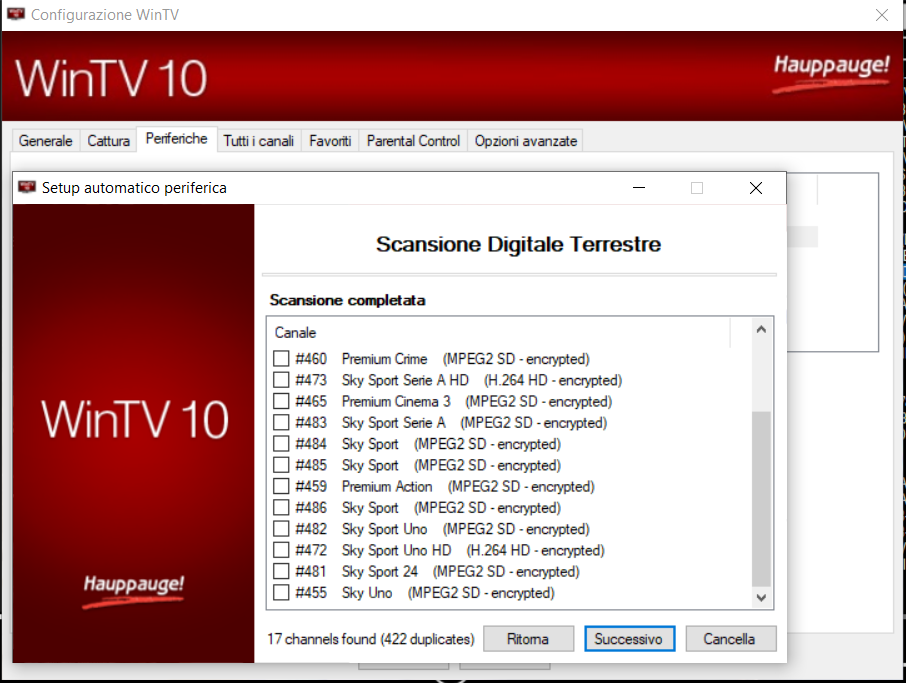The width and height of the screenshot is (906, 683).
Task: Toggle the #484 Sky Sport checkbox
Action: tap(281, 444)
